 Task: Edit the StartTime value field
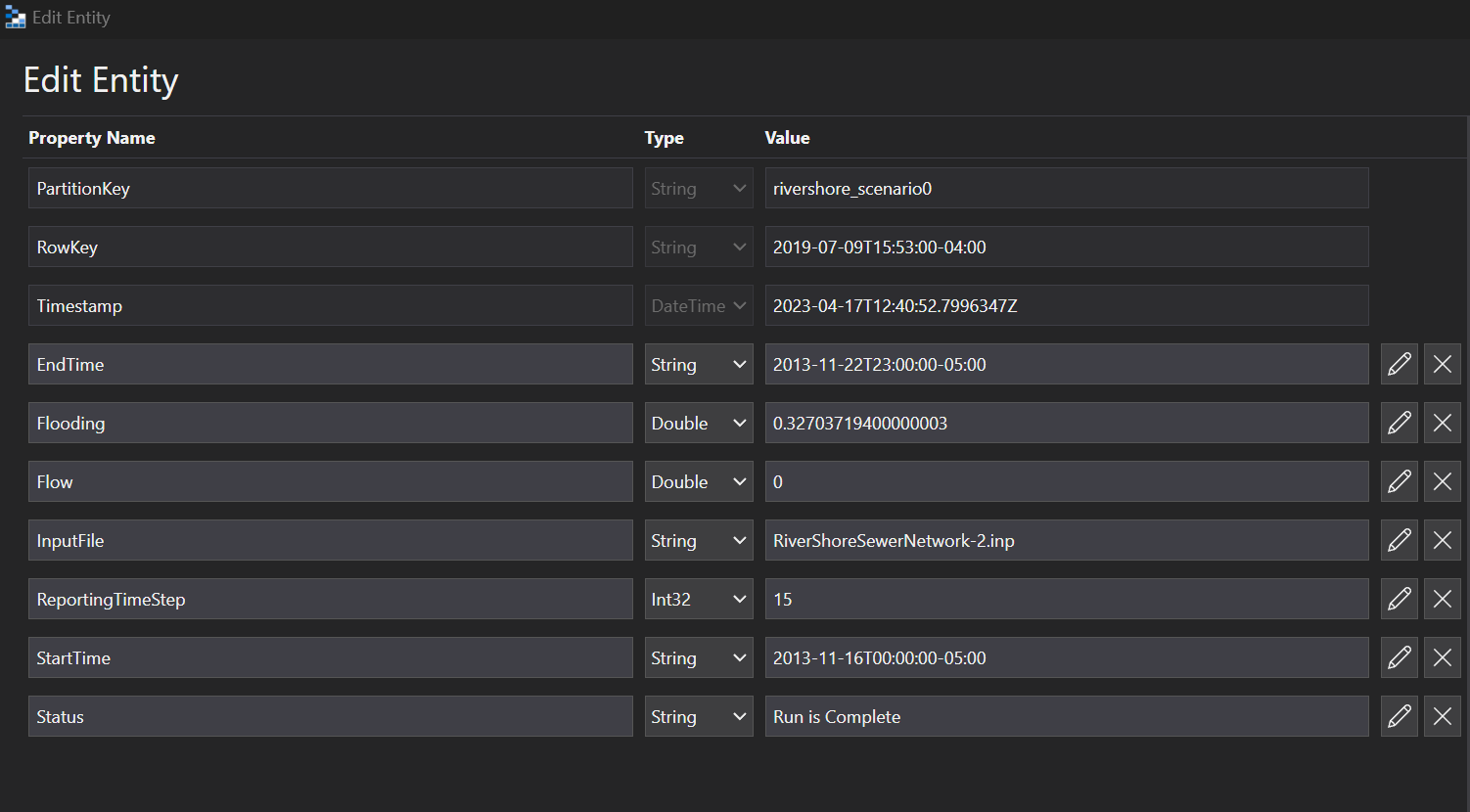pyautogui.click(x=1067, y=657)
